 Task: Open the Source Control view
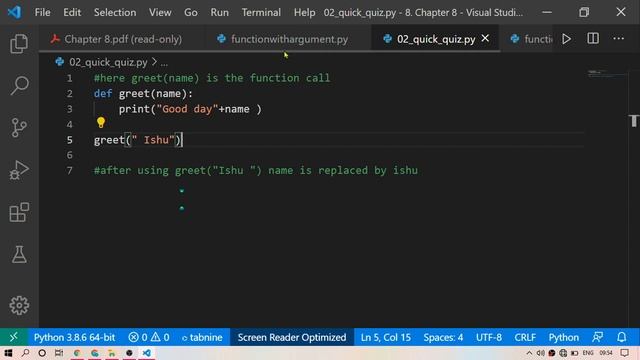19,127
